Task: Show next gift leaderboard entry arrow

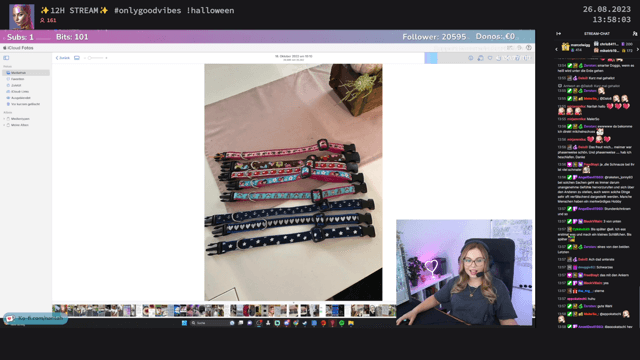Action: (x=638, y=49)
